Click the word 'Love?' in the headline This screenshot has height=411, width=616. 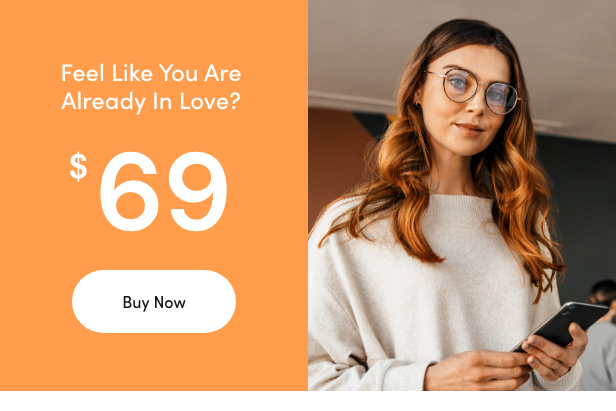coord(210,101)
